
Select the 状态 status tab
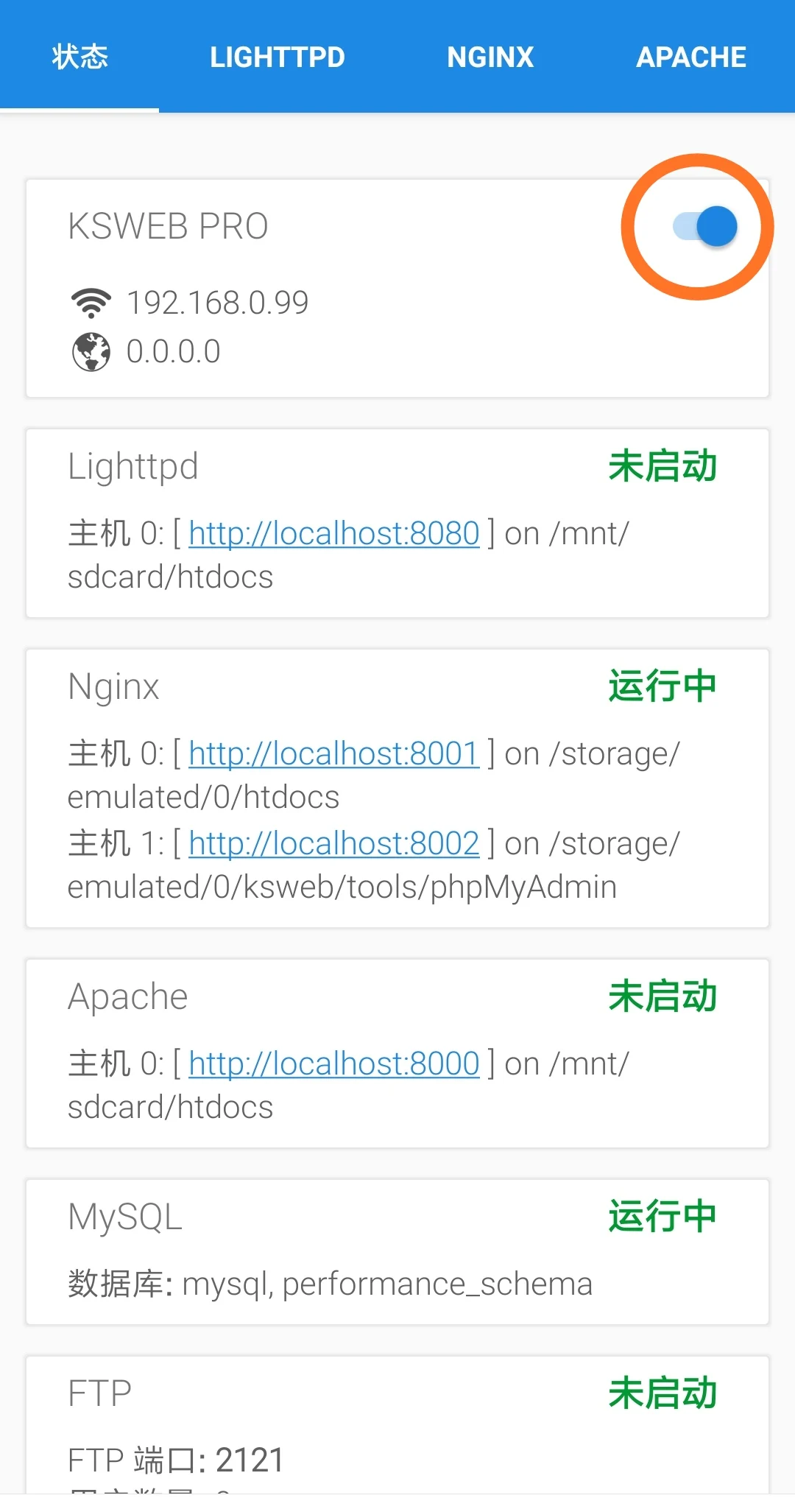(79, 57)
